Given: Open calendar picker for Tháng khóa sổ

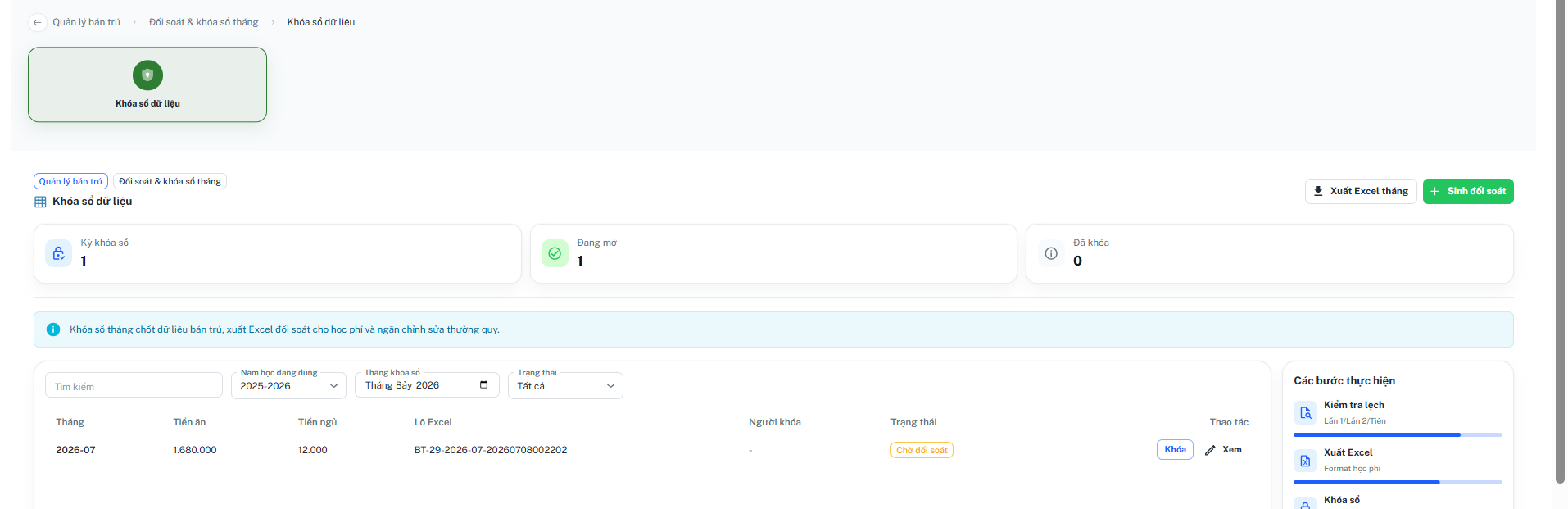Looking at the screenshot, I should 483,385.
